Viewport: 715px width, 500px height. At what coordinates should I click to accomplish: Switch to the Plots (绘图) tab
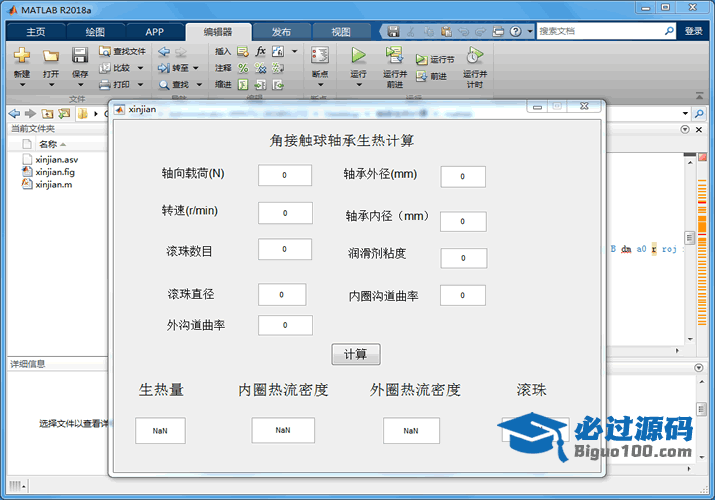[95, 32]
